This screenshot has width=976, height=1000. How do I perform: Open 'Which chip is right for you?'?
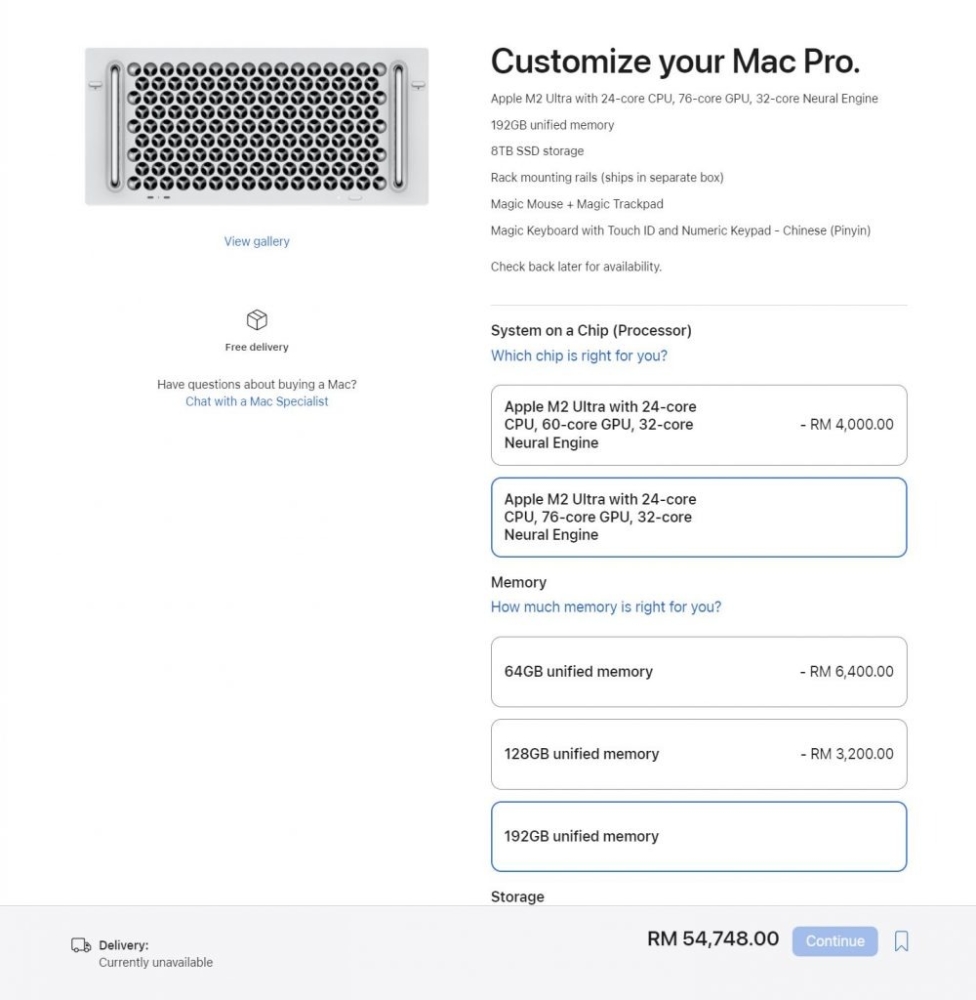pos(579,356)
